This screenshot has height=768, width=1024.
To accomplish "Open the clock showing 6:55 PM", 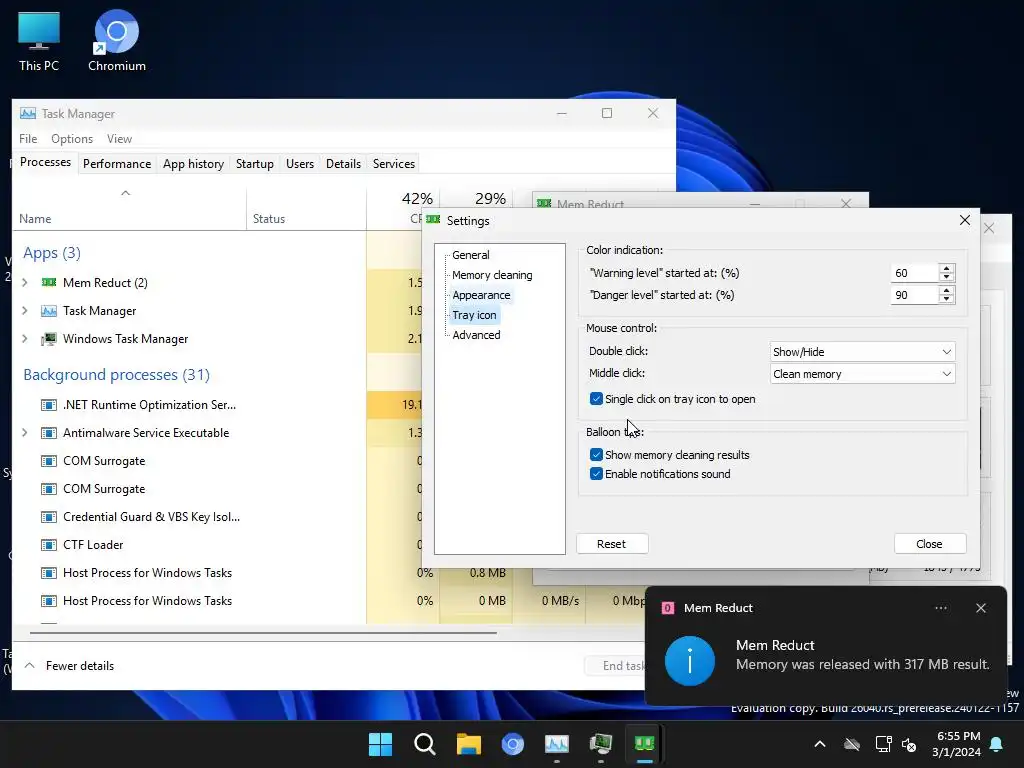I will point(956,744).
